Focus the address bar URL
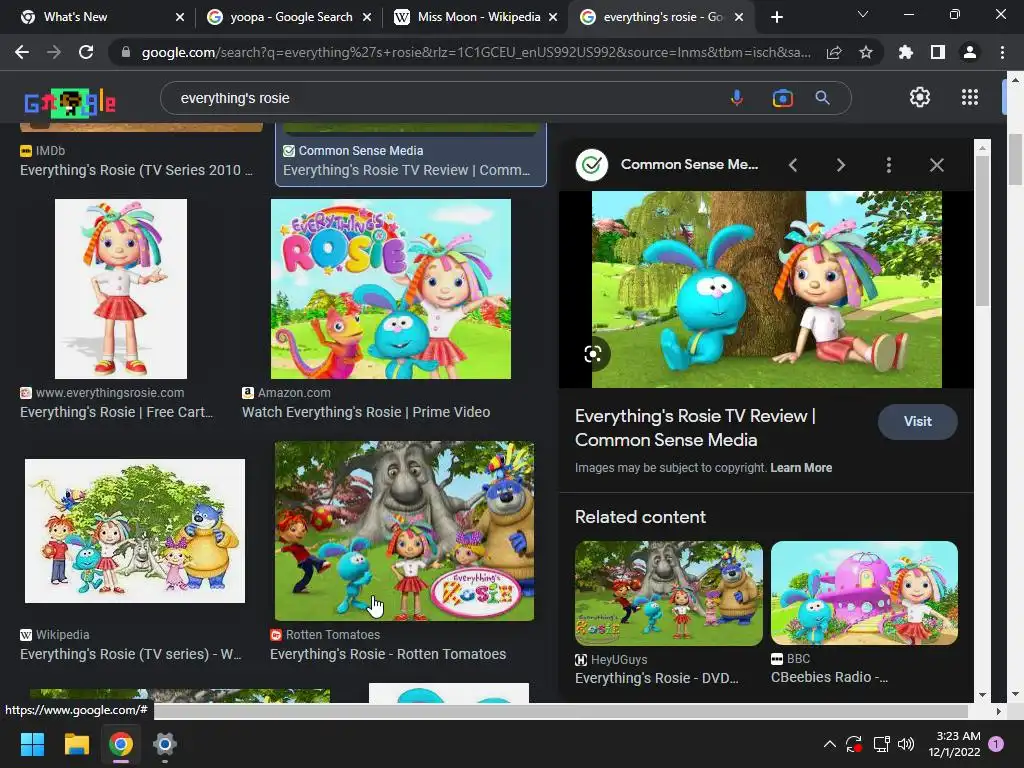The image size is (1024, 768). 475,52
